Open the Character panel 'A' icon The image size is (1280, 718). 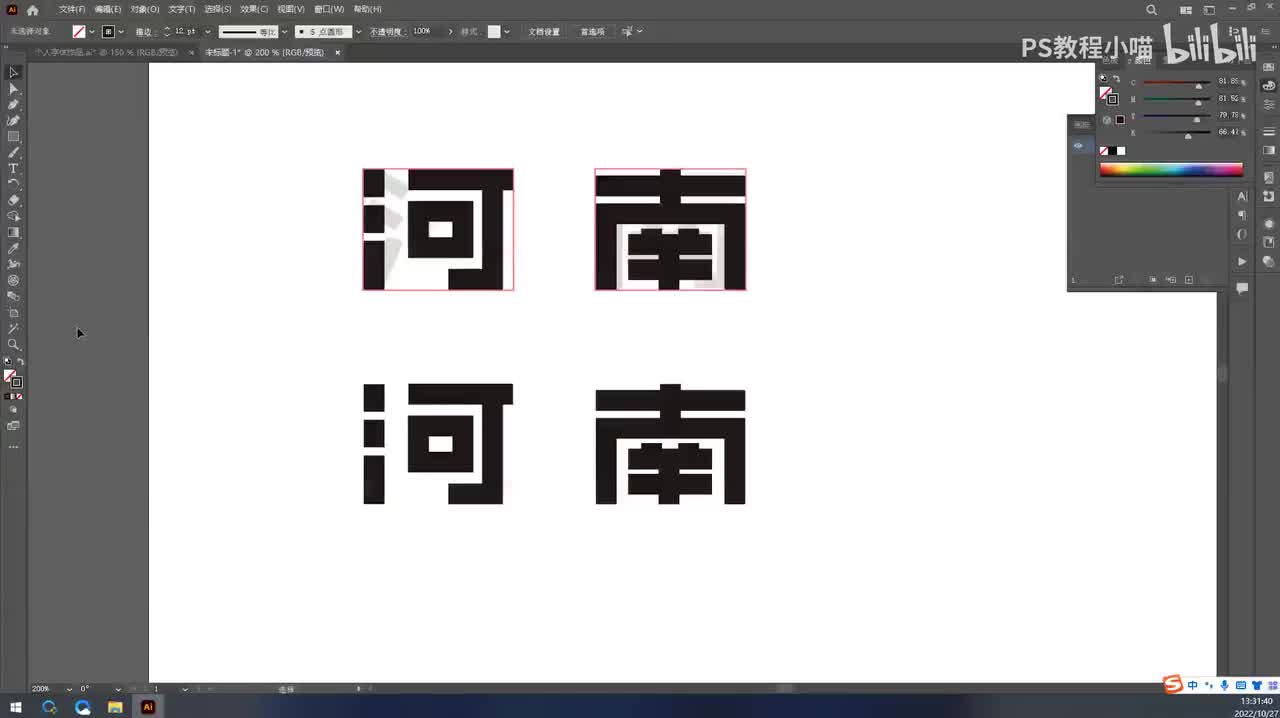coord(1242,197)
